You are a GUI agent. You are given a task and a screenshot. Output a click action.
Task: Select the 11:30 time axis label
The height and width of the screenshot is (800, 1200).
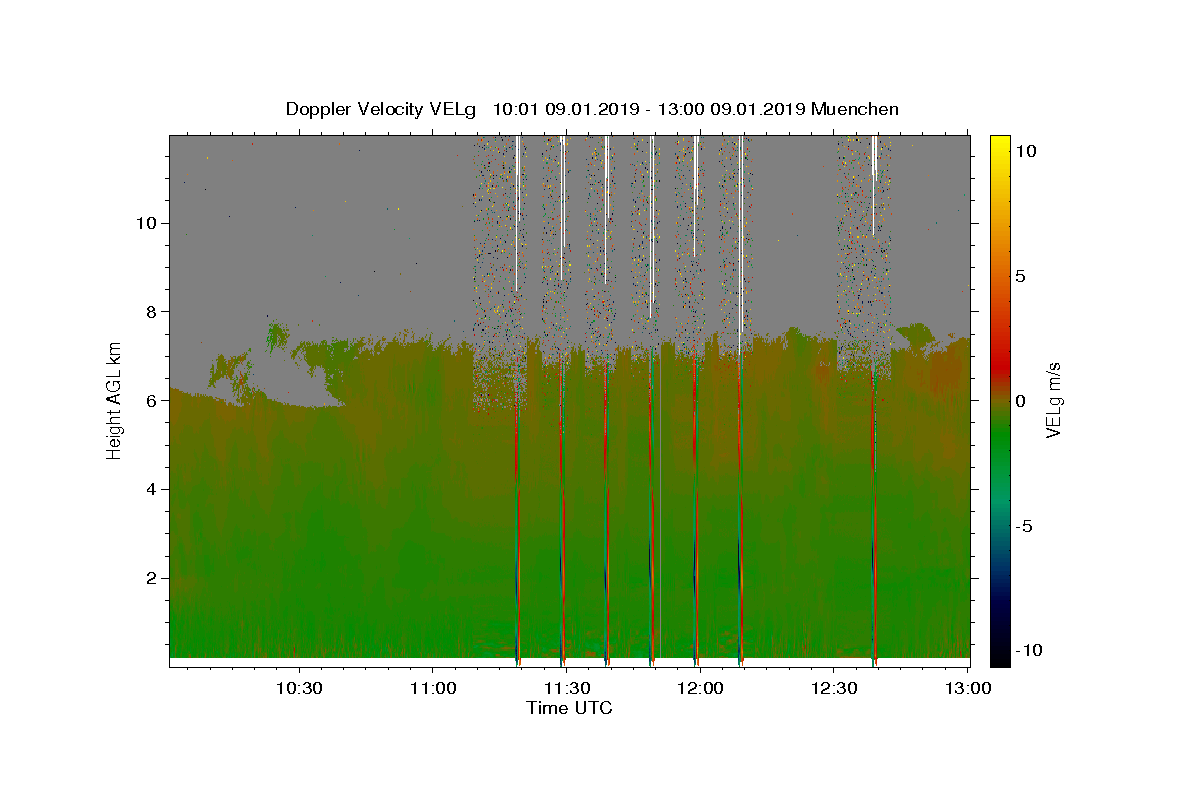(566, 688)
